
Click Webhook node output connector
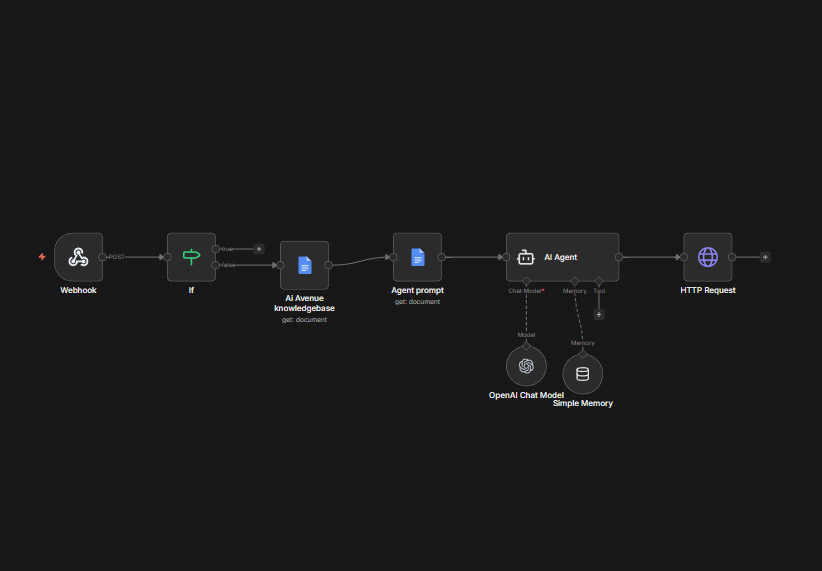point(103,257)
